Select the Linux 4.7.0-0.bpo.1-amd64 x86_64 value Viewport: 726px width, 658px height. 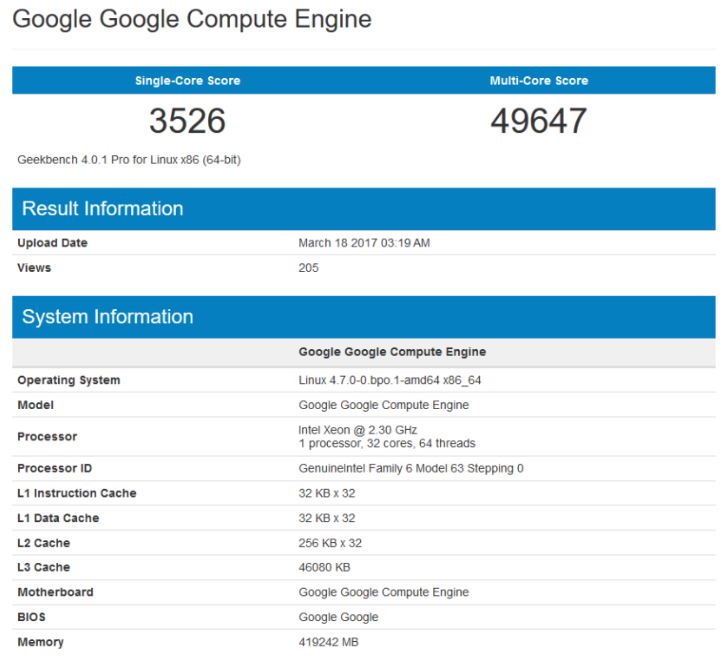pos(390,380)
